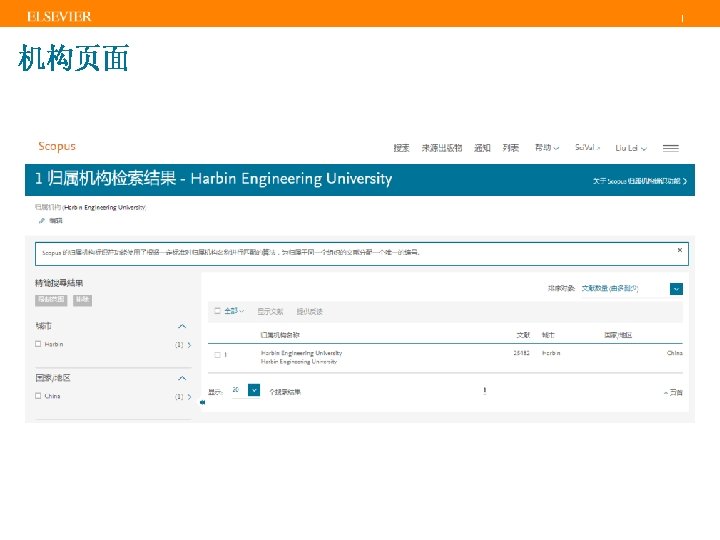Open the sort-by dropdown arrow button
The width and height of the screenshot is (720, 540).
pyautogui.click(x=676, y=289)
